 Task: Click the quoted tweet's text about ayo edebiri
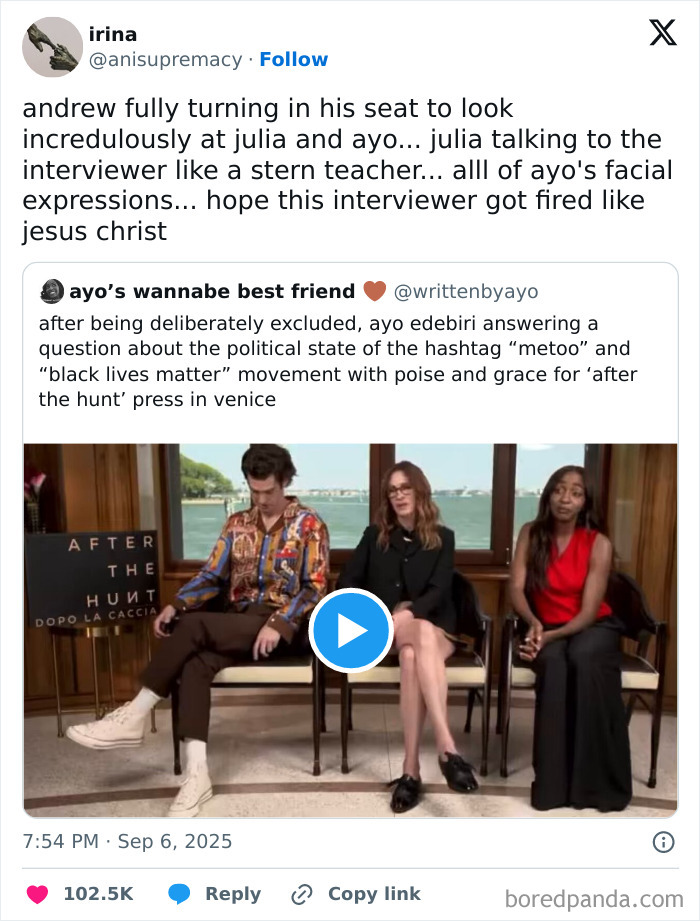340,361
